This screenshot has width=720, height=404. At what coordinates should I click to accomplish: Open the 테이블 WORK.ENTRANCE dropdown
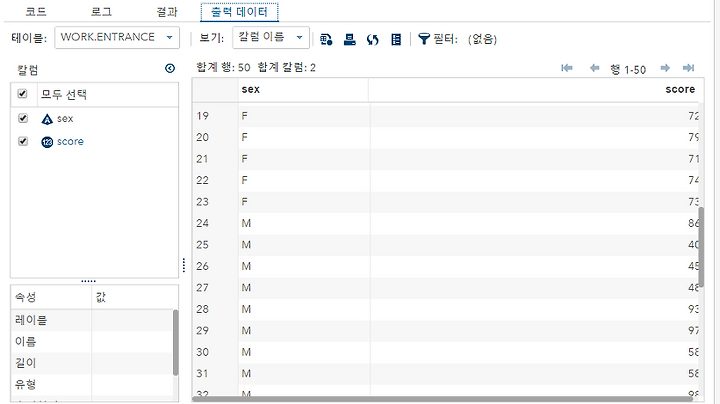pyautogui.click(x=117, y=37)
